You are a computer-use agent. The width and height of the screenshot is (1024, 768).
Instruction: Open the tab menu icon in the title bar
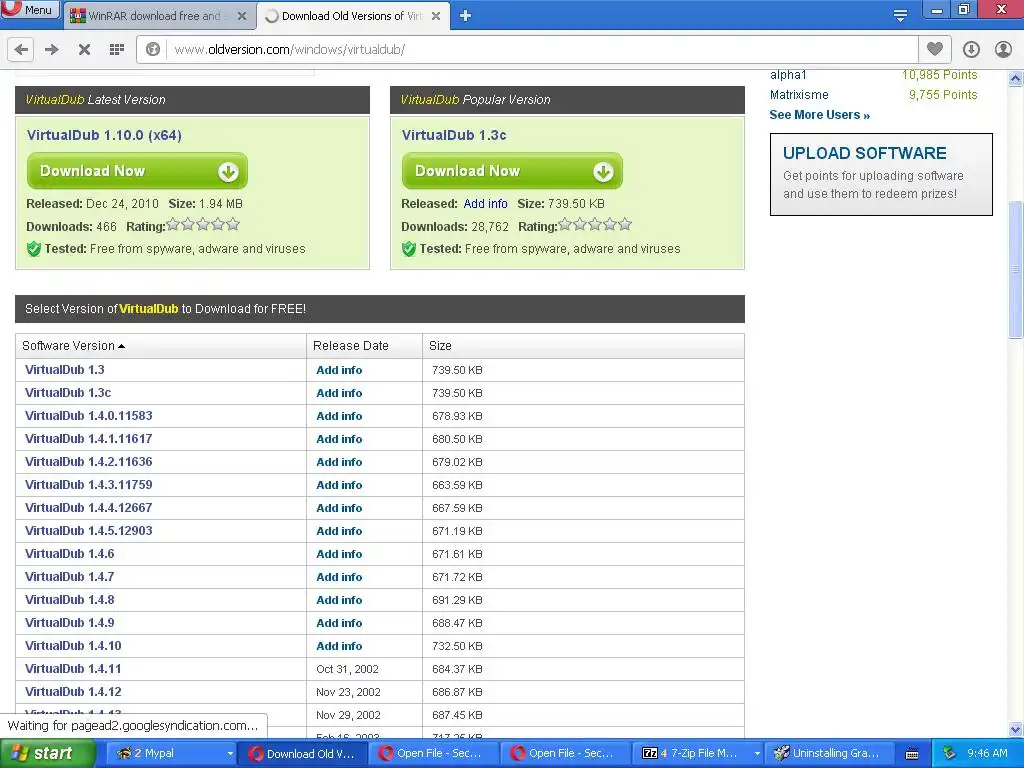pyautogui.click(x=900, y=14)
